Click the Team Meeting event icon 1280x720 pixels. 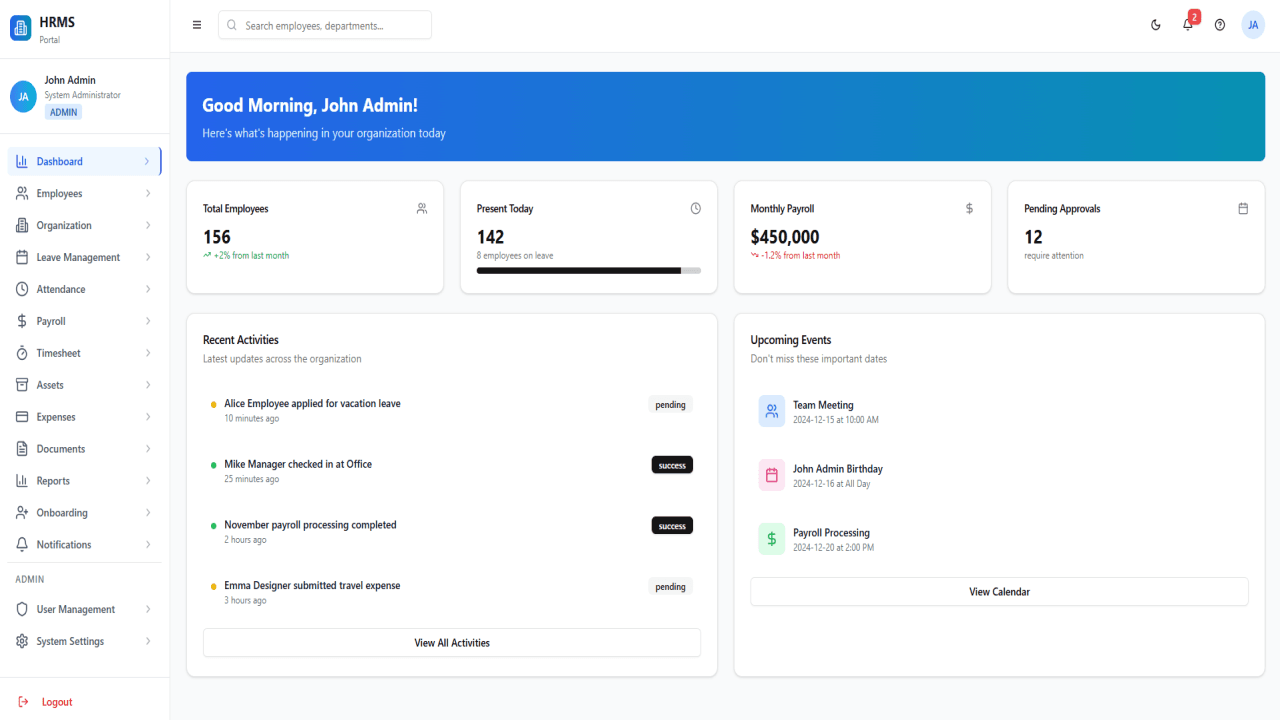(x=772, y=411)
